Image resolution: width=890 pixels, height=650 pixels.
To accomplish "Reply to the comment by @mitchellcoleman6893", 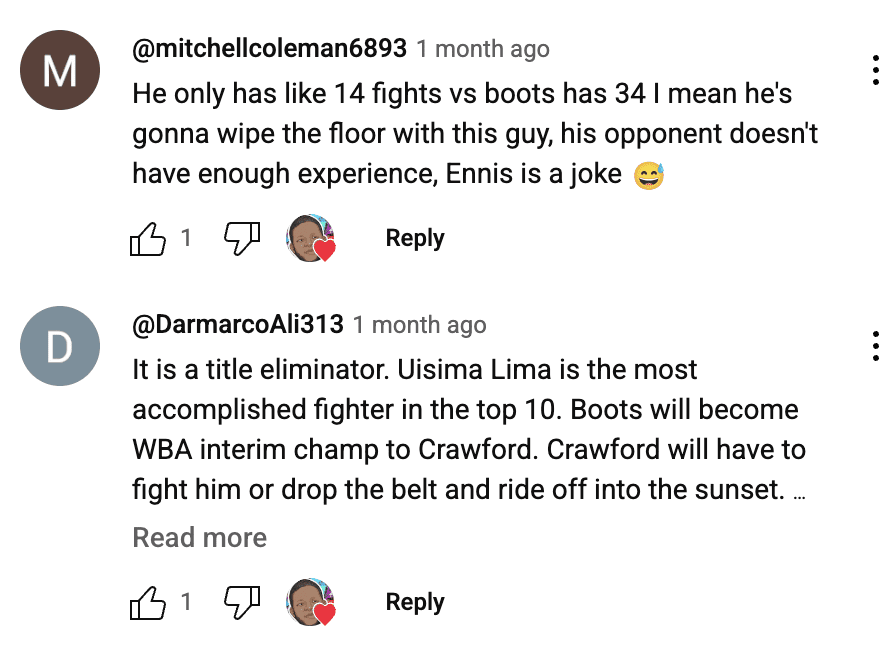I will click(x=415, y=239).
